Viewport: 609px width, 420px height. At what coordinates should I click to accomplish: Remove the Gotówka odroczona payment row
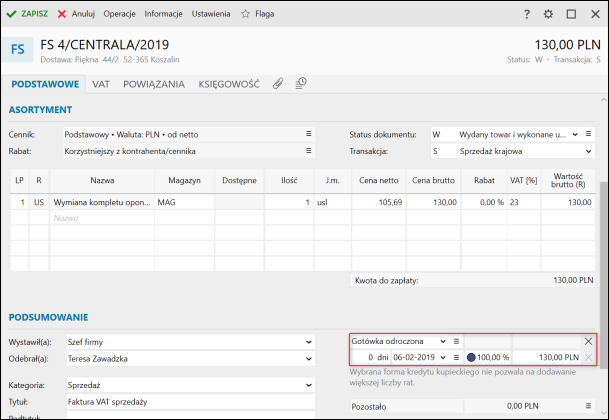pos(588,342)
